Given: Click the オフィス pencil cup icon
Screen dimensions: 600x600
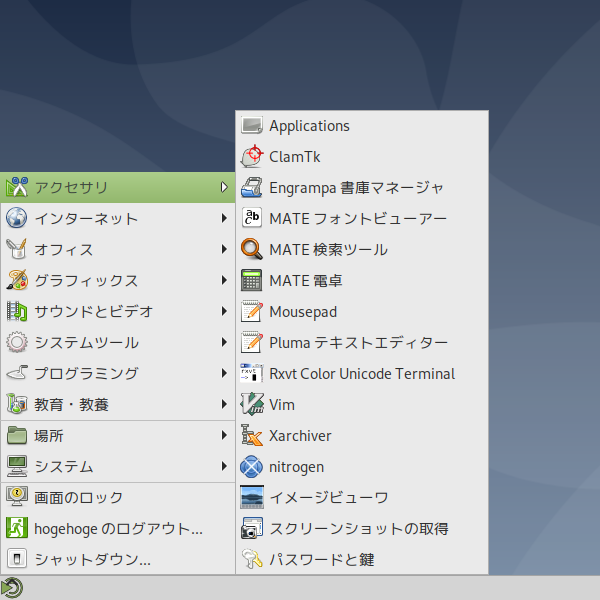Looking at the screenshot, I should pos(17,249).
